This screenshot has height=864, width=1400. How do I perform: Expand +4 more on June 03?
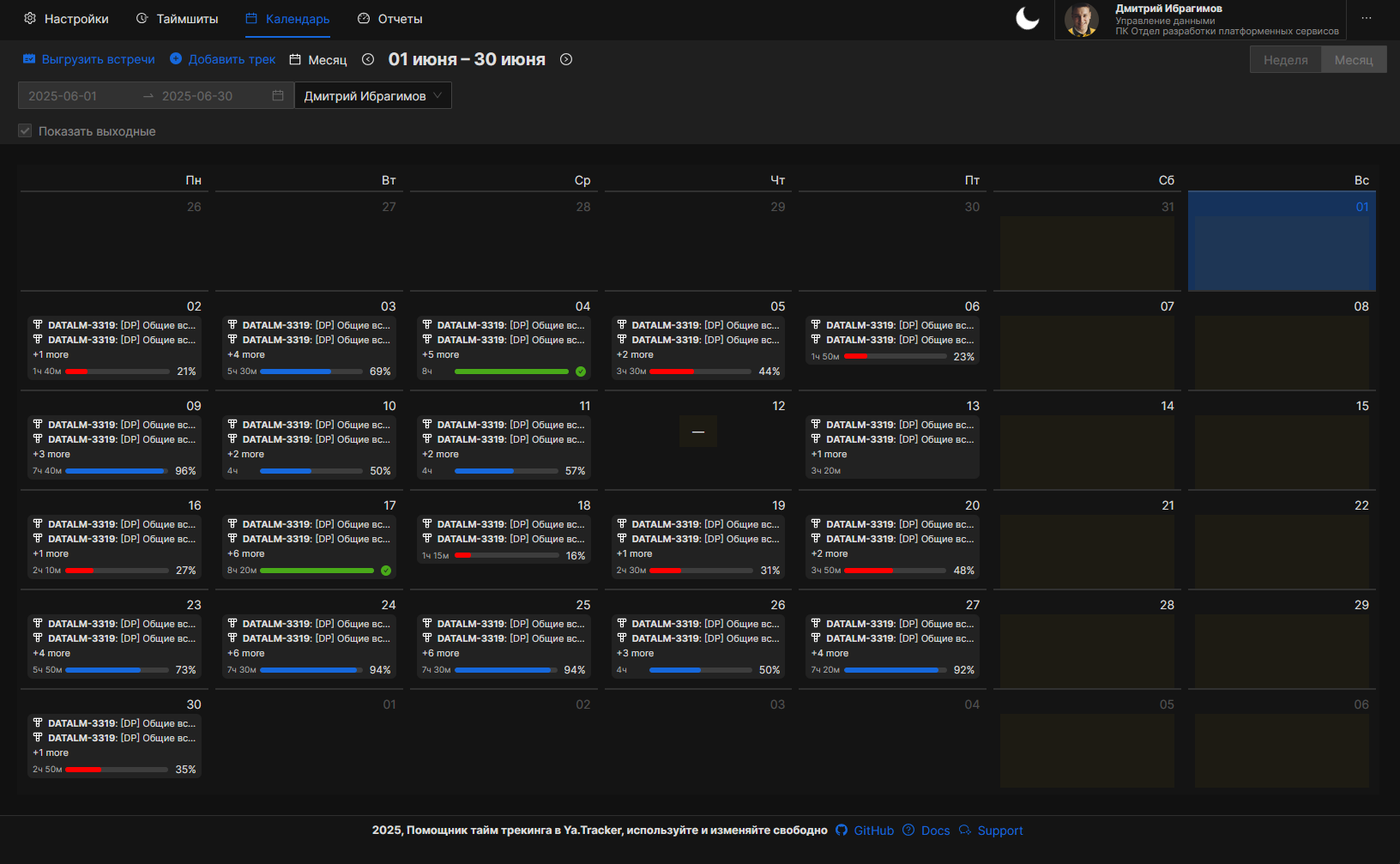pos(246,354)
